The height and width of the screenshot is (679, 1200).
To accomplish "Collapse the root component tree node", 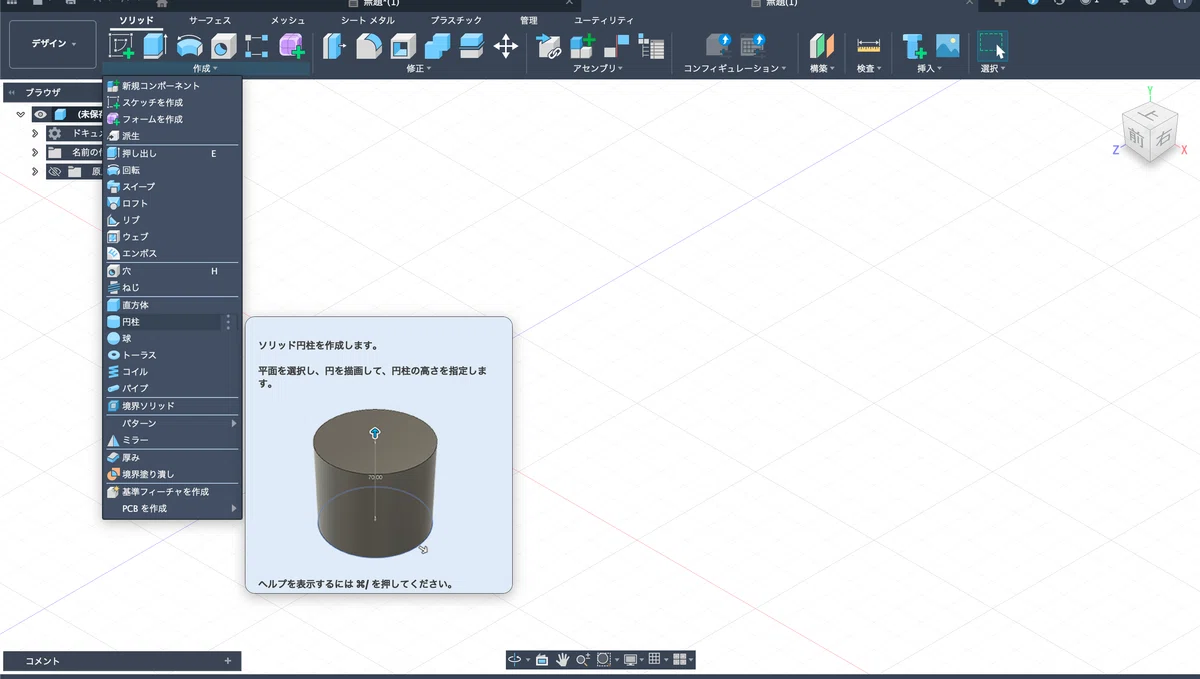I will [20, 114].
